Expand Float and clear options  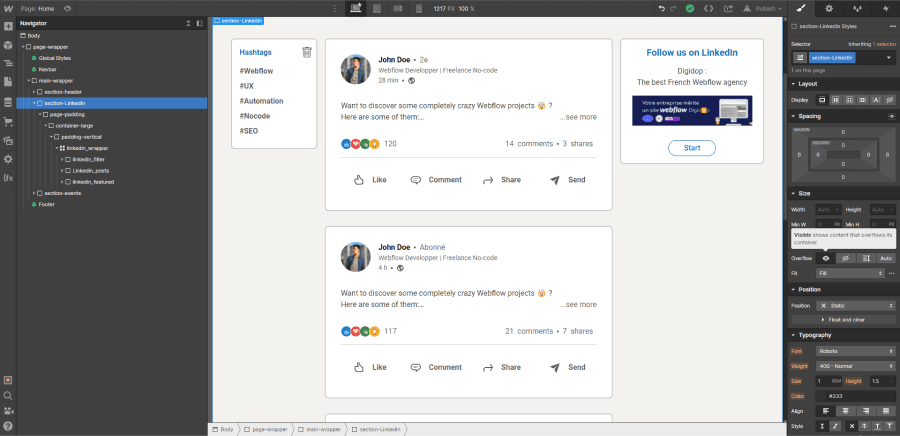tap(843, 320)
